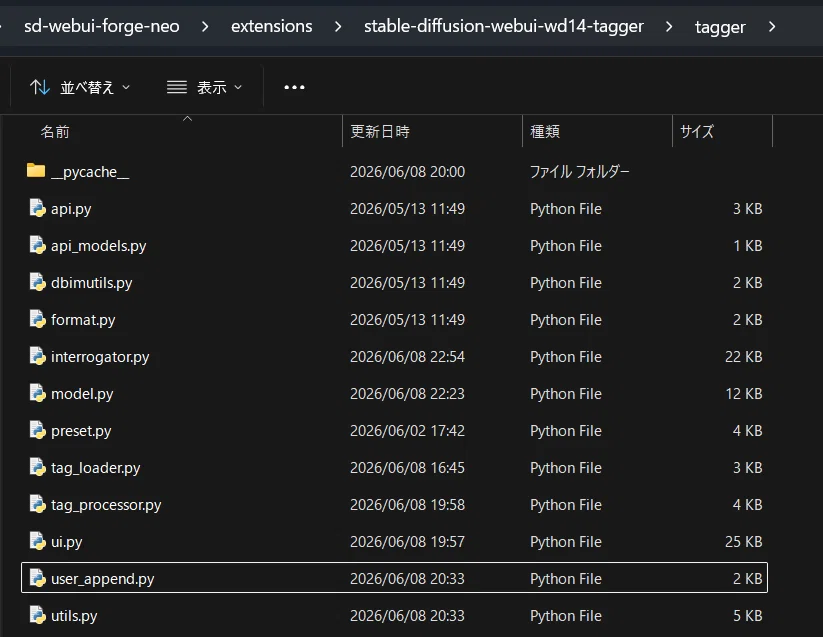Jump to stable-diffusion-webui-wd14-tagger breadcrumb
Image resolution: width=823 pixels, height=637 pixels.
click(x=504, y=26)
